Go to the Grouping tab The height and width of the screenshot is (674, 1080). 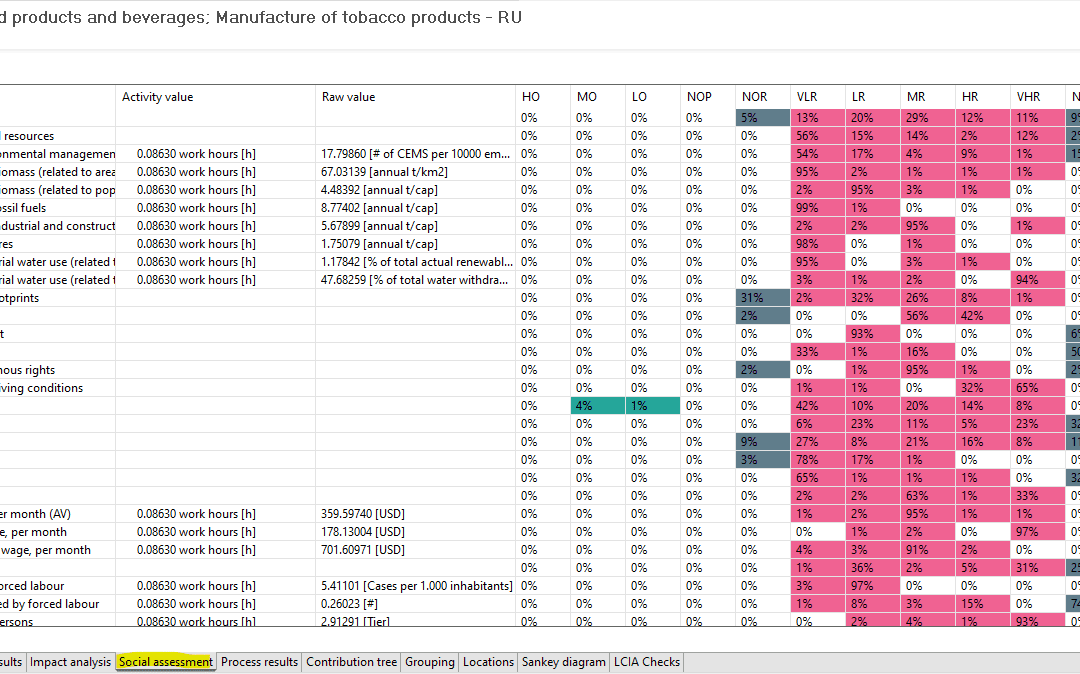[x=429, y=662]
